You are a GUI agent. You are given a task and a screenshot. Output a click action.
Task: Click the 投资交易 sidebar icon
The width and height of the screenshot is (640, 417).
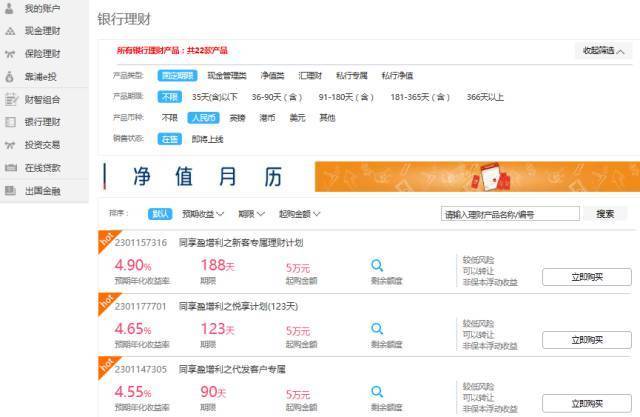(10, 145)
